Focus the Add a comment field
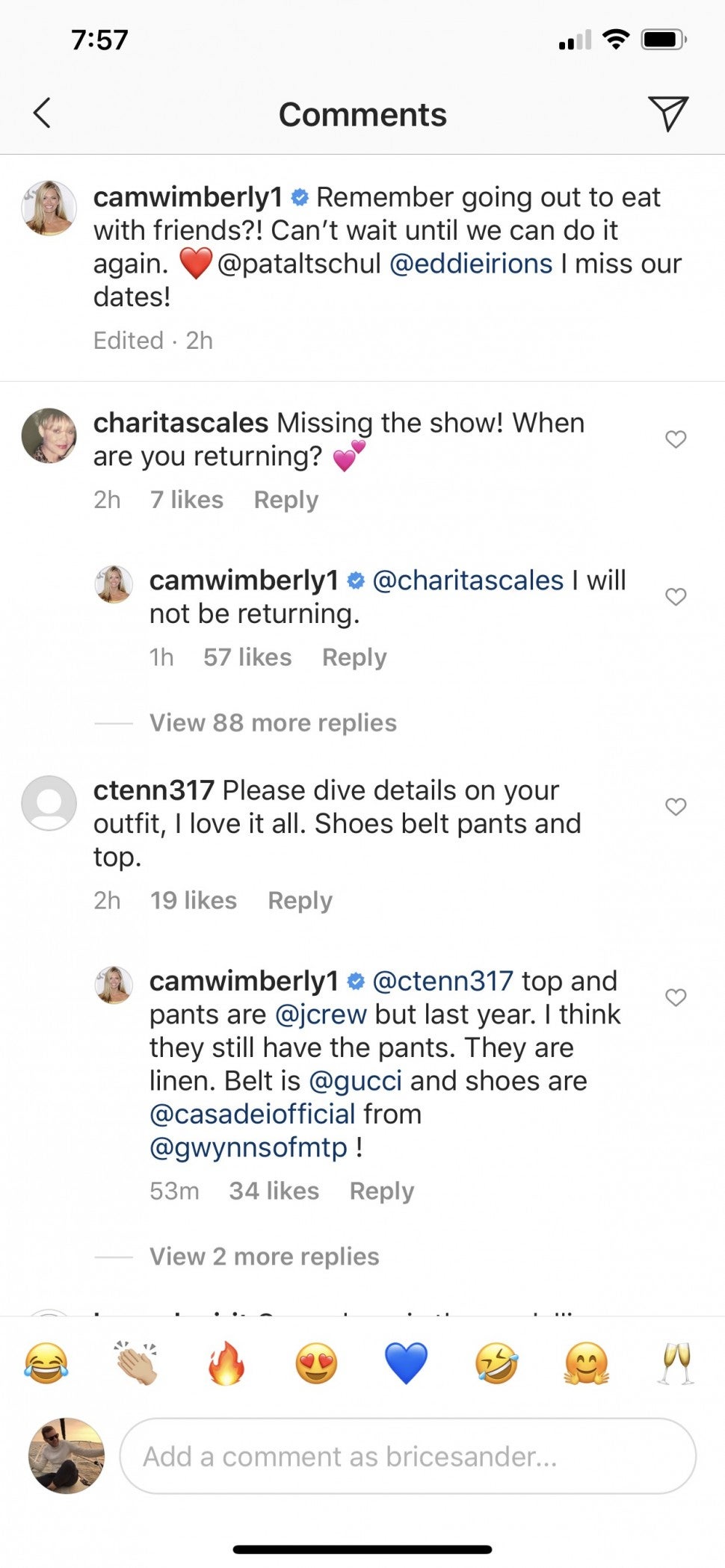The width and height of the screenshot is (725, 1568). [407, 1456]
